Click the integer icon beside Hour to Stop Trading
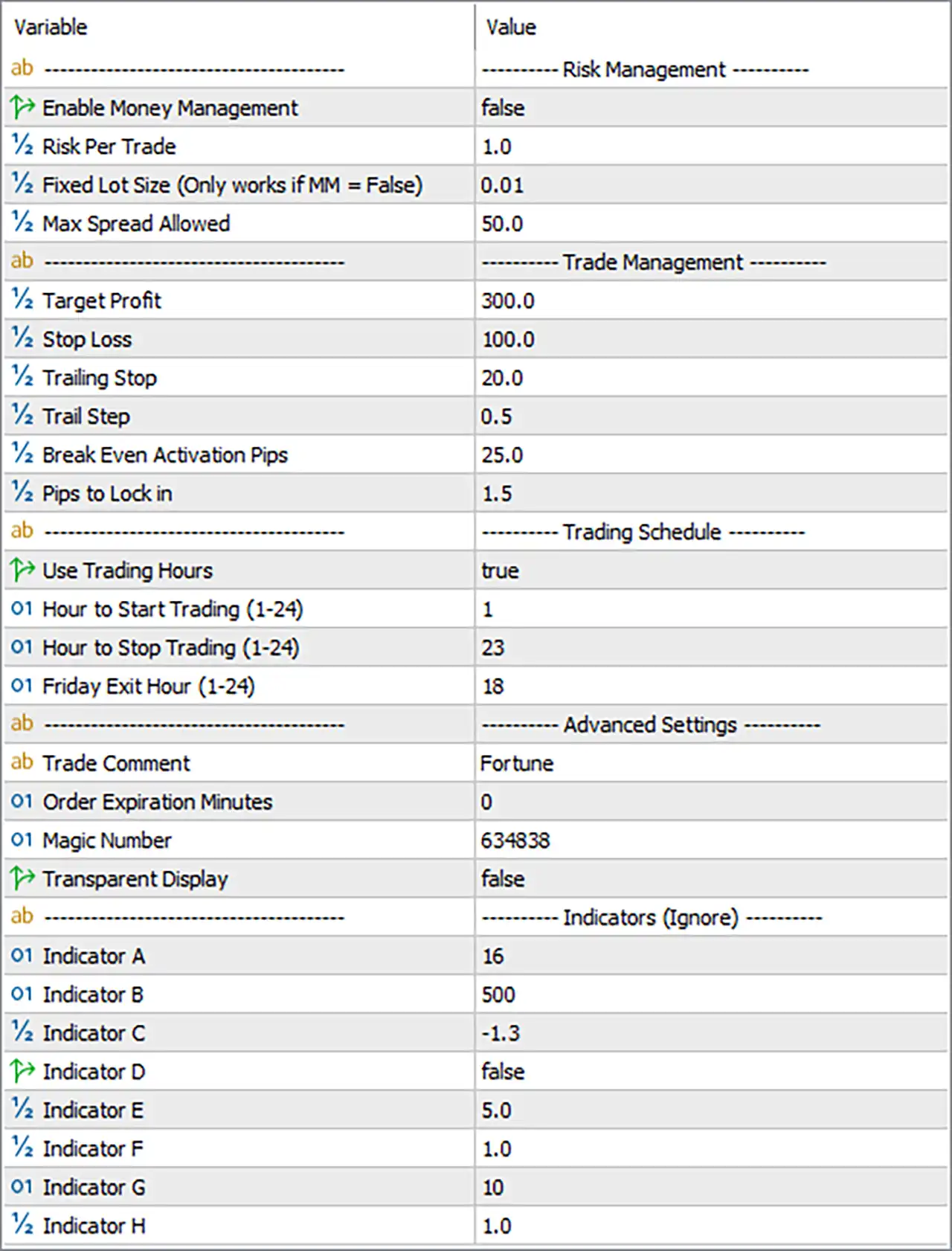The image size is (952, 1251). click(22, 648)
